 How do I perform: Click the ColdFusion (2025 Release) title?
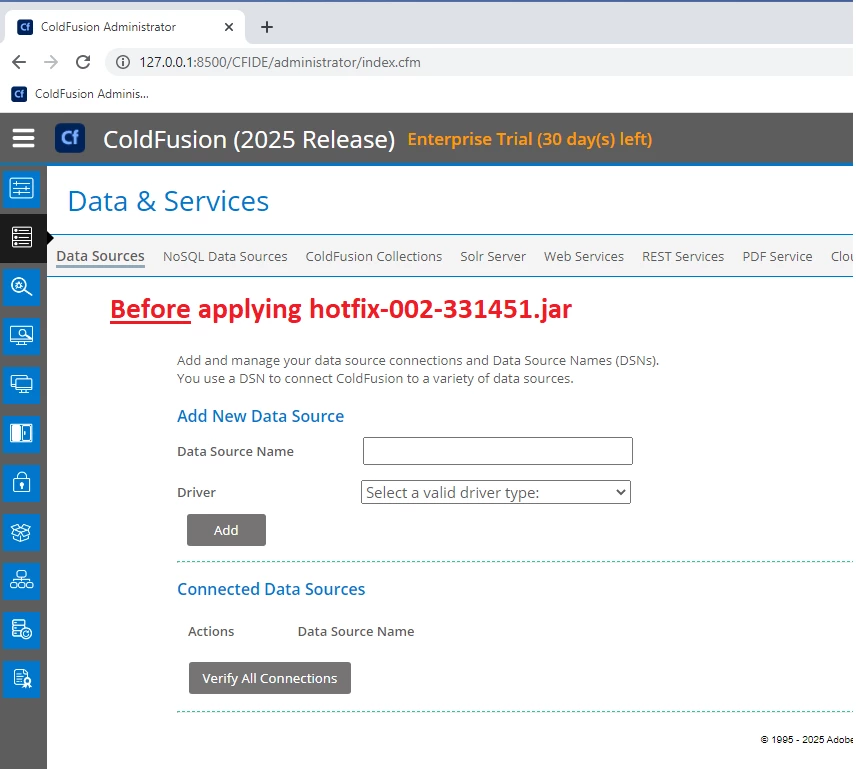pos(249,139)
